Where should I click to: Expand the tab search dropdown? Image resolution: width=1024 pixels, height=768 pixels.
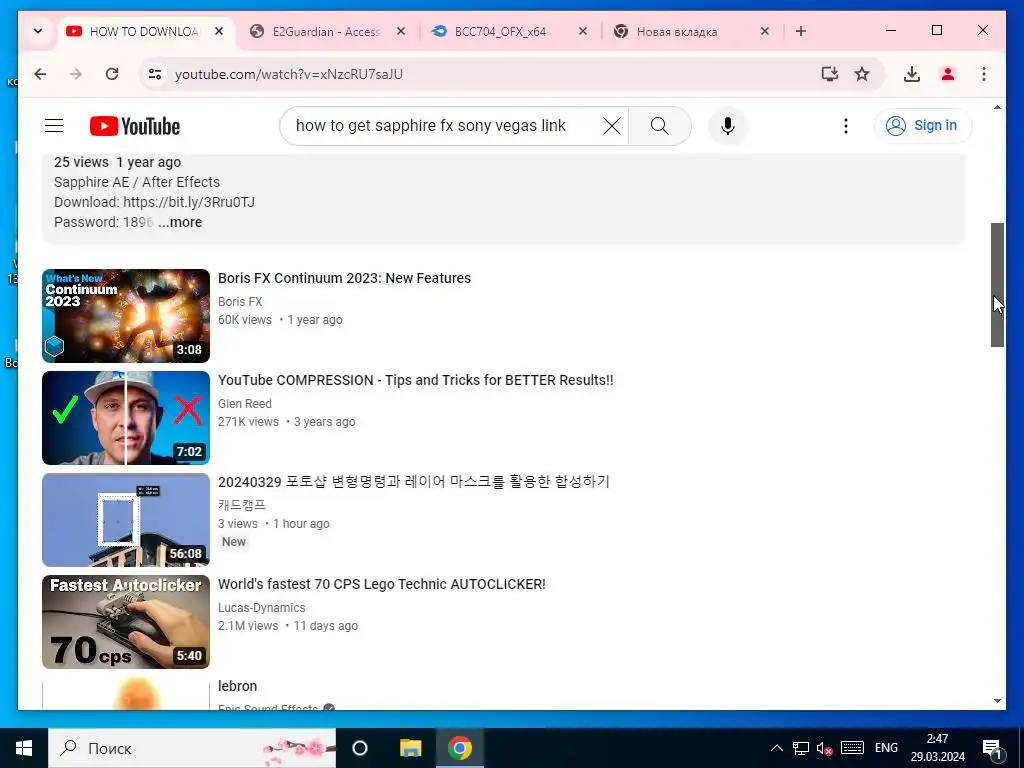[x=38, y=31]
